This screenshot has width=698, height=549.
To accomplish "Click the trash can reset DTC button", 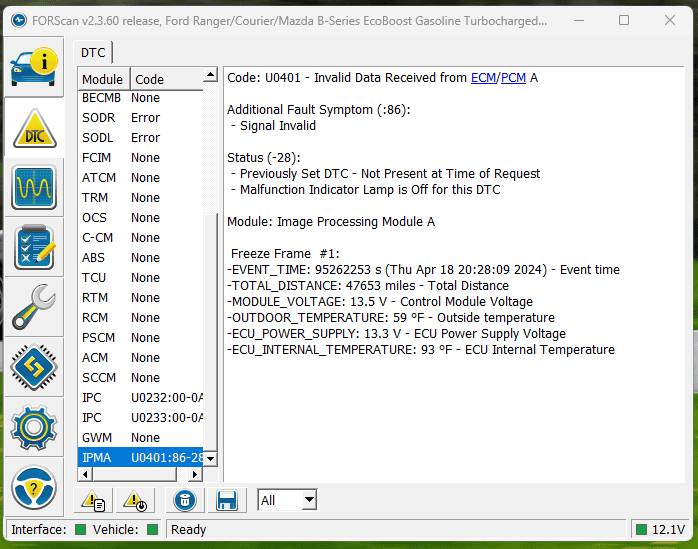I will click(x=185, y=500).
